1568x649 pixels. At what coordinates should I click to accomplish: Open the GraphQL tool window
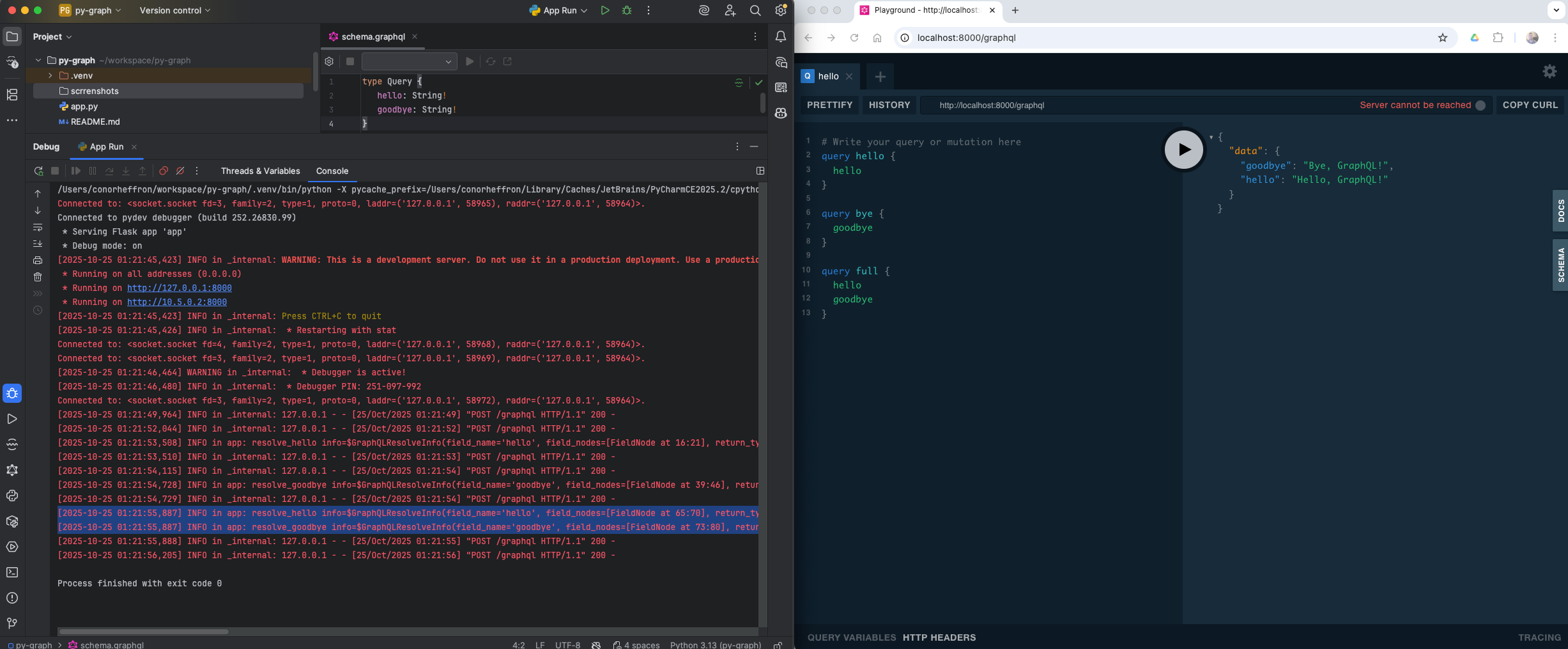(12, 470)
